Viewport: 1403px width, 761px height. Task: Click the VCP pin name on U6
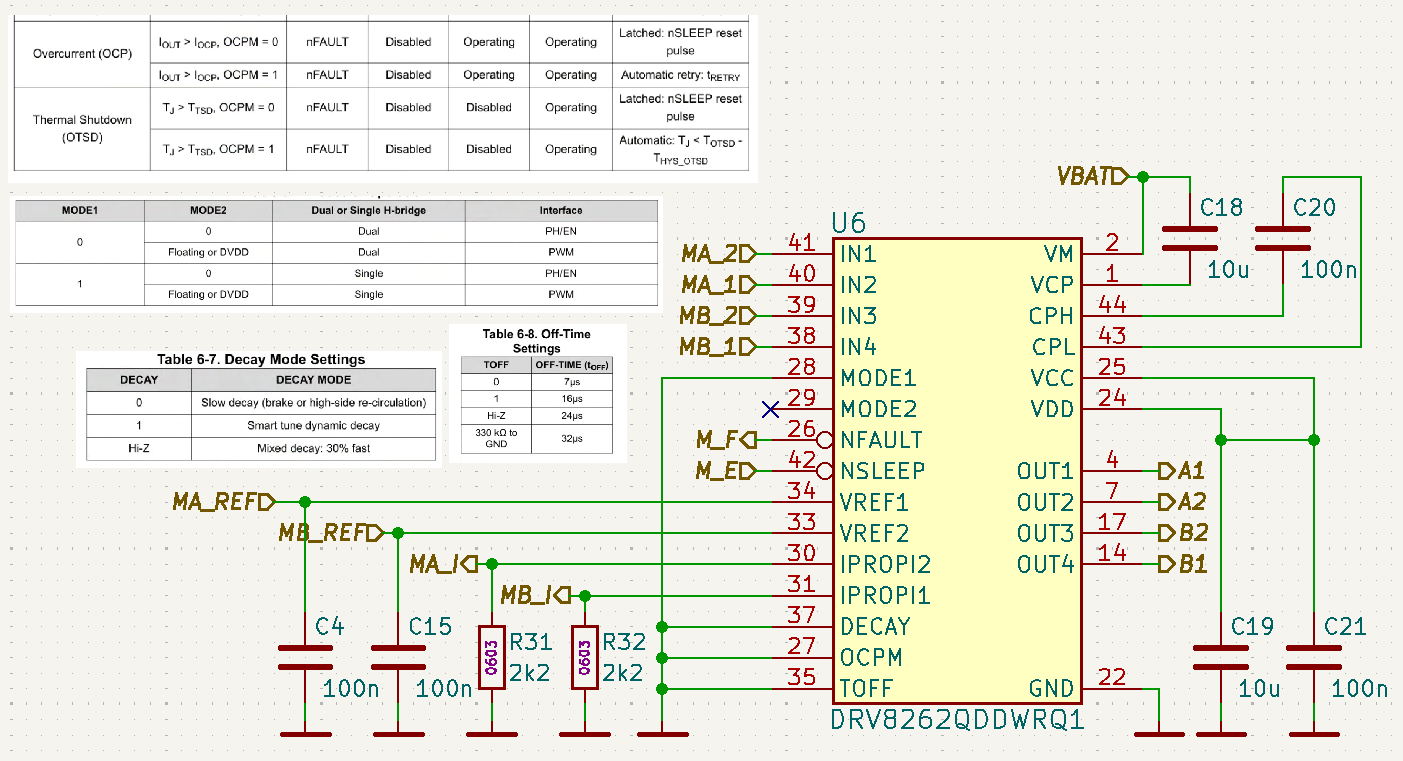[1055, 283]
